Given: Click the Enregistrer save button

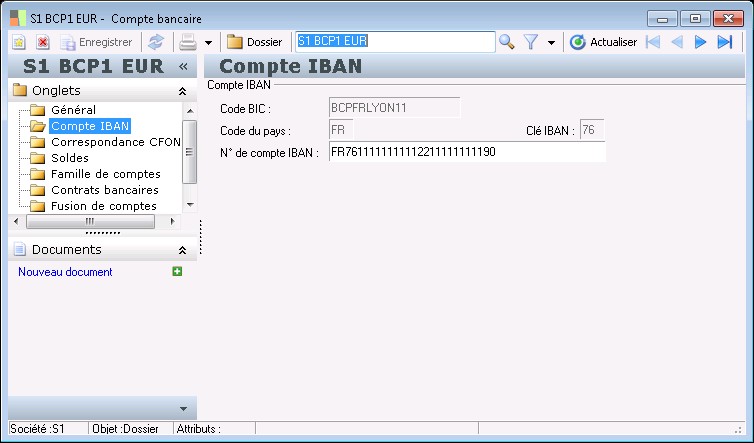Looking at the screenshot, I should pyautogui.click(x=96, y=42).
